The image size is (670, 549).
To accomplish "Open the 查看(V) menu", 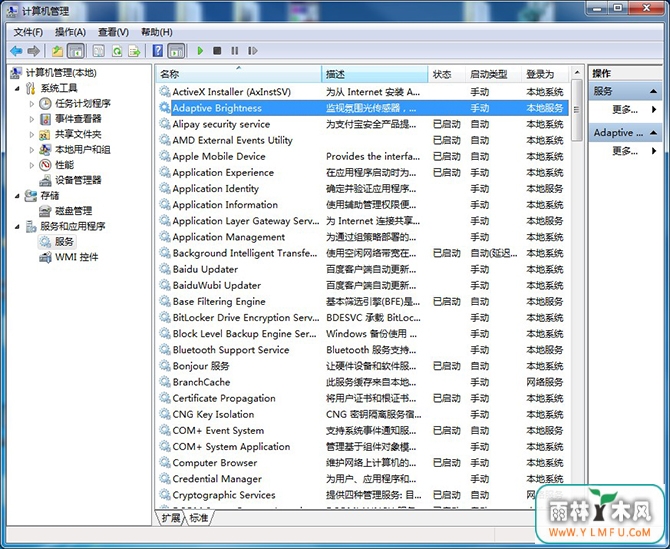I will pyautogui.click(x=113, y=32).
